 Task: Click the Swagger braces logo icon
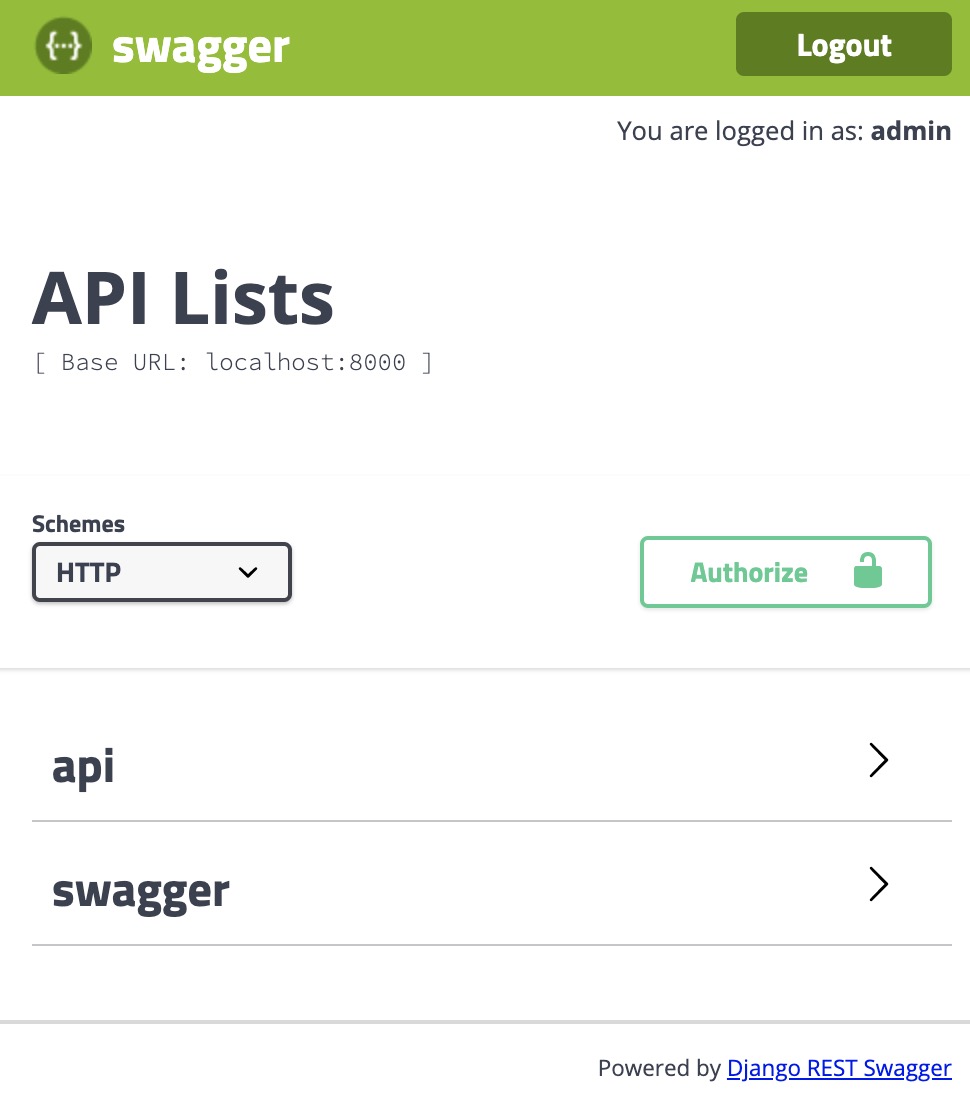(63, 45)
